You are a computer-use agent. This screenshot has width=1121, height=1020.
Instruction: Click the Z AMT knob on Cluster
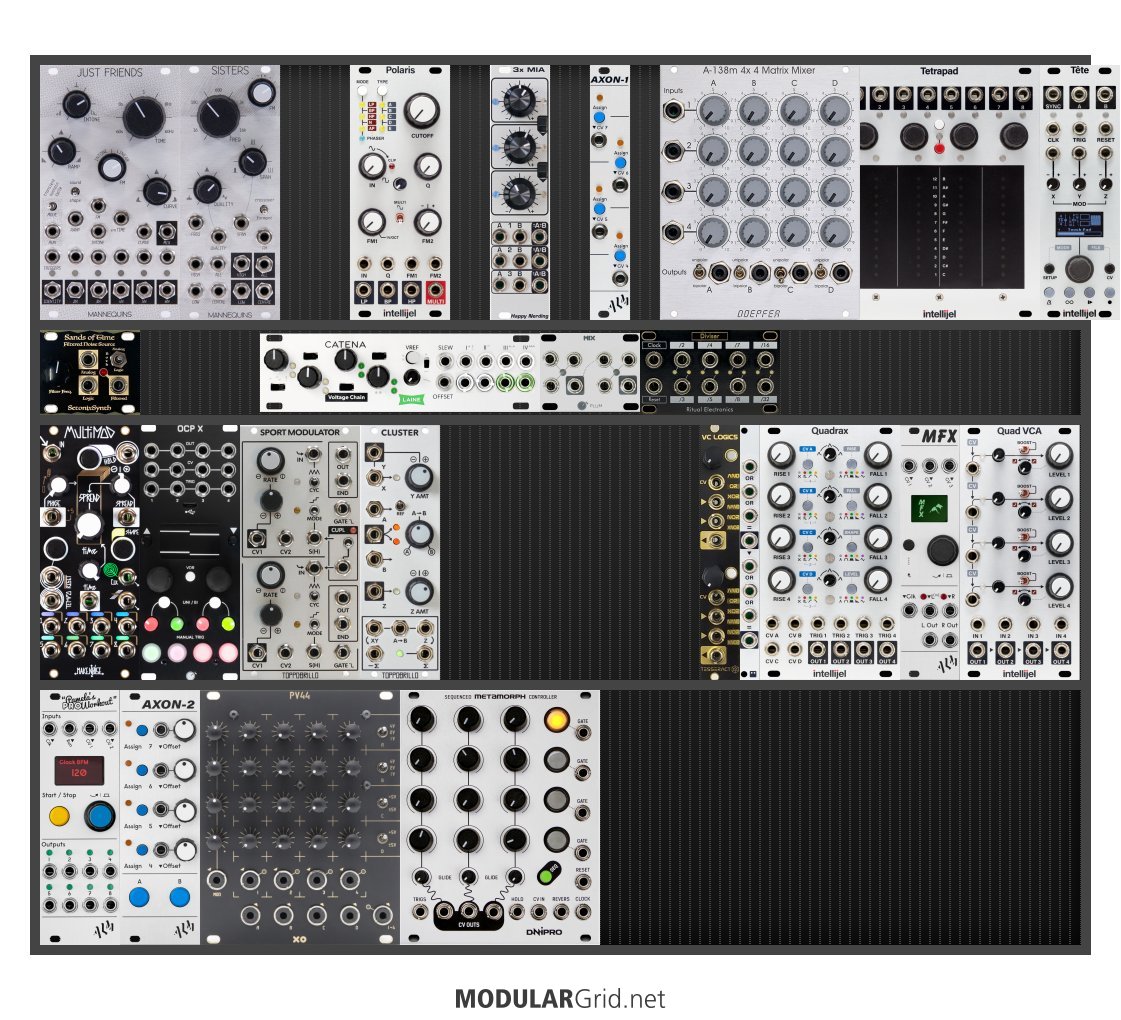point(419,591)
